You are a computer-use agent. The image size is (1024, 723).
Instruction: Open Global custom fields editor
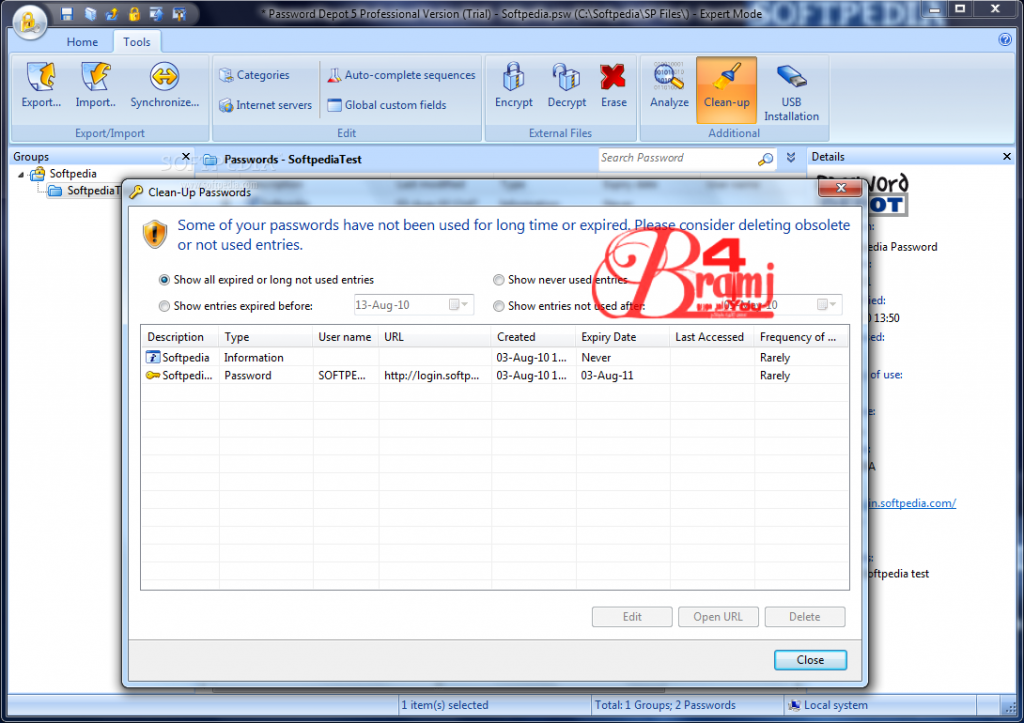(x=387, y=105)
